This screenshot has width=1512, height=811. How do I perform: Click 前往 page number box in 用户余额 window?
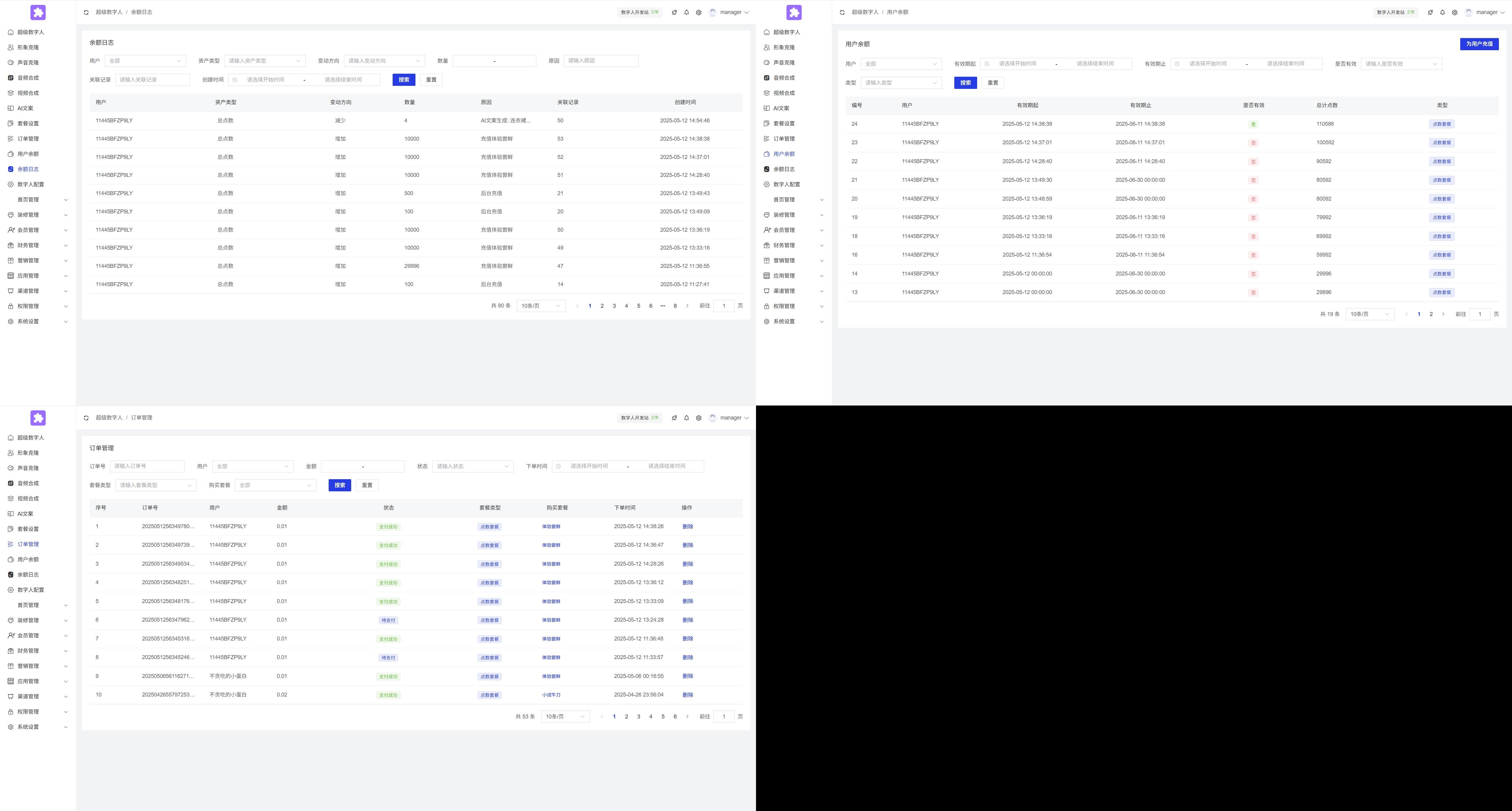(1480, 314)
